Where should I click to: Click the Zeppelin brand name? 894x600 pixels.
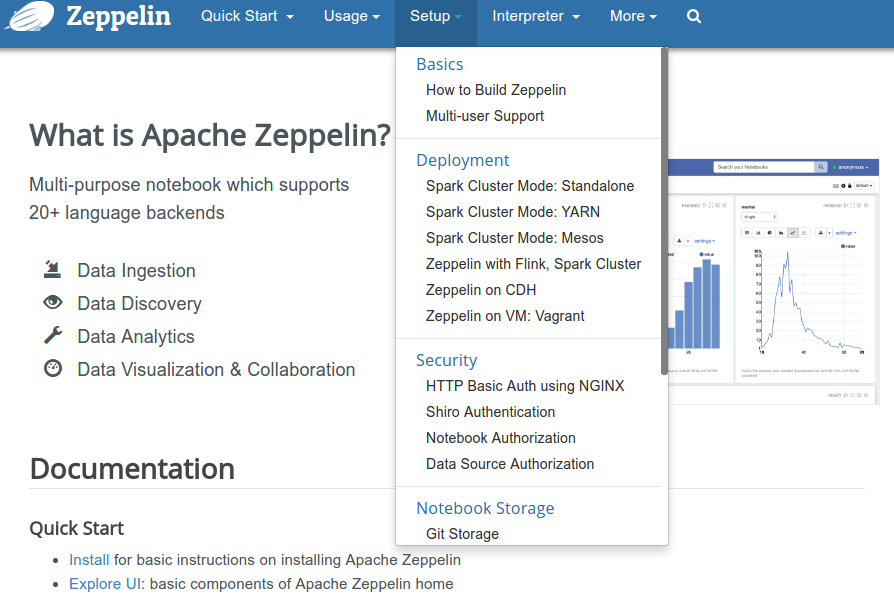[119, 17]
